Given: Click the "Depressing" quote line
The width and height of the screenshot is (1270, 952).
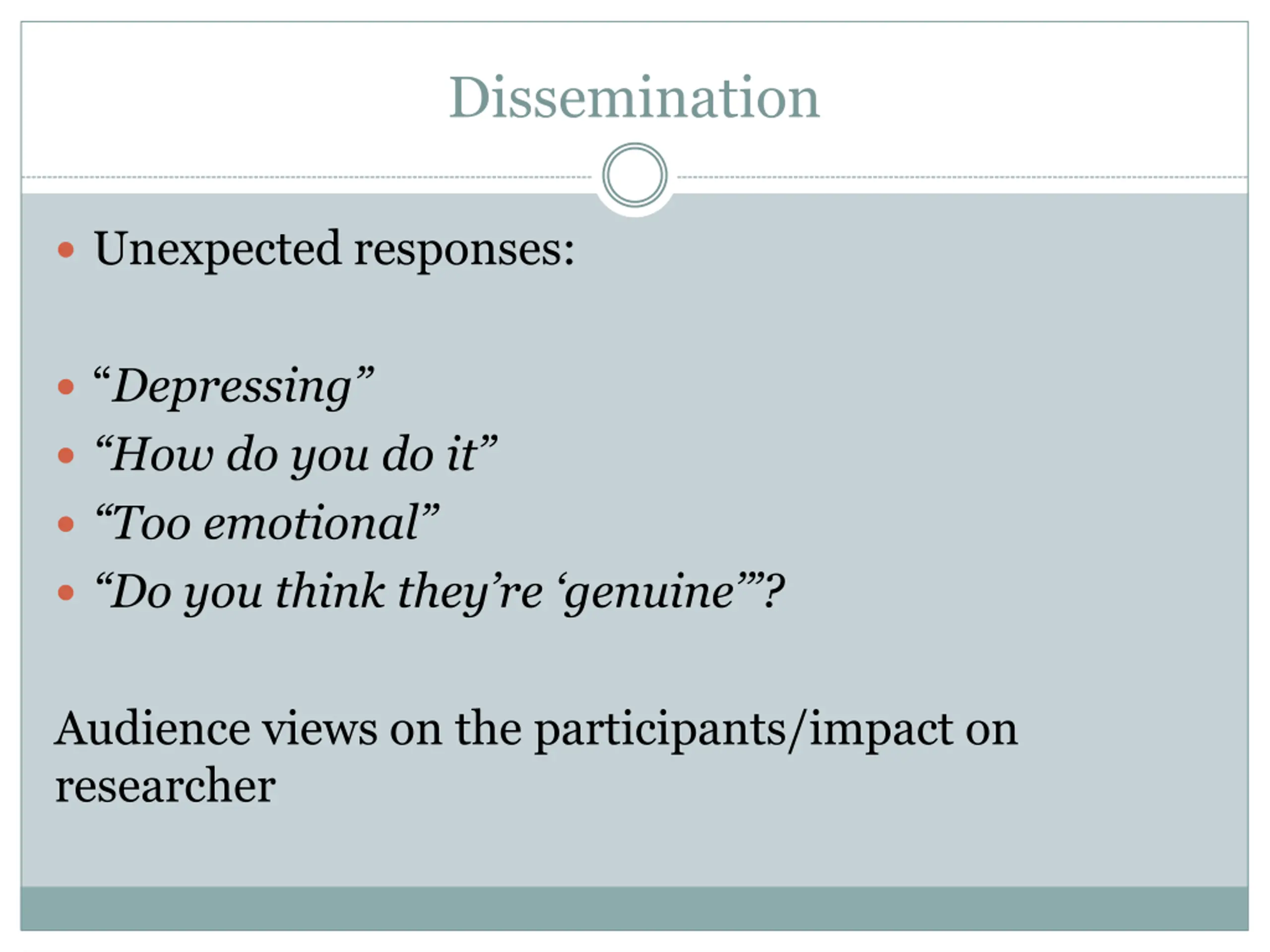Looking at the screenshot, I should click(x=234, y=386).
